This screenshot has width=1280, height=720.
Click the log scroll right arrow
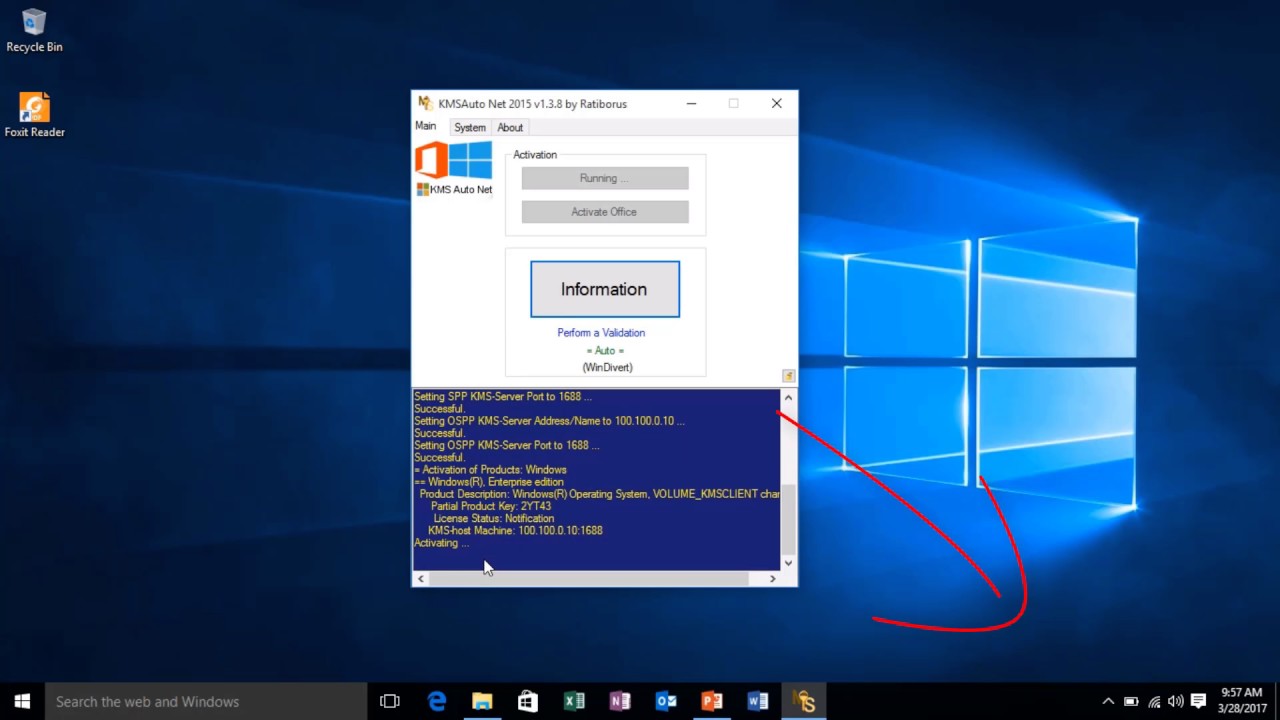[772, 578]
